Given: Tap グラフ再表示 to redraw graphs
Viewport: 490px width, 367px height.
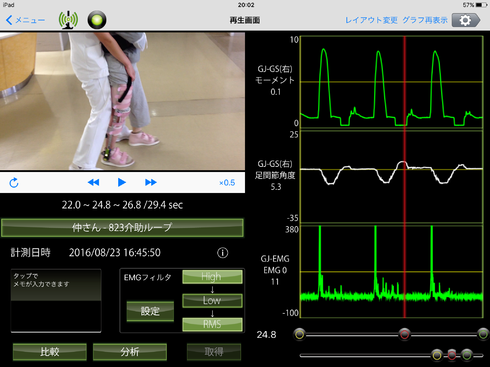Looking at the screenshot, I should pyautogui.click(x=425, y=20).
